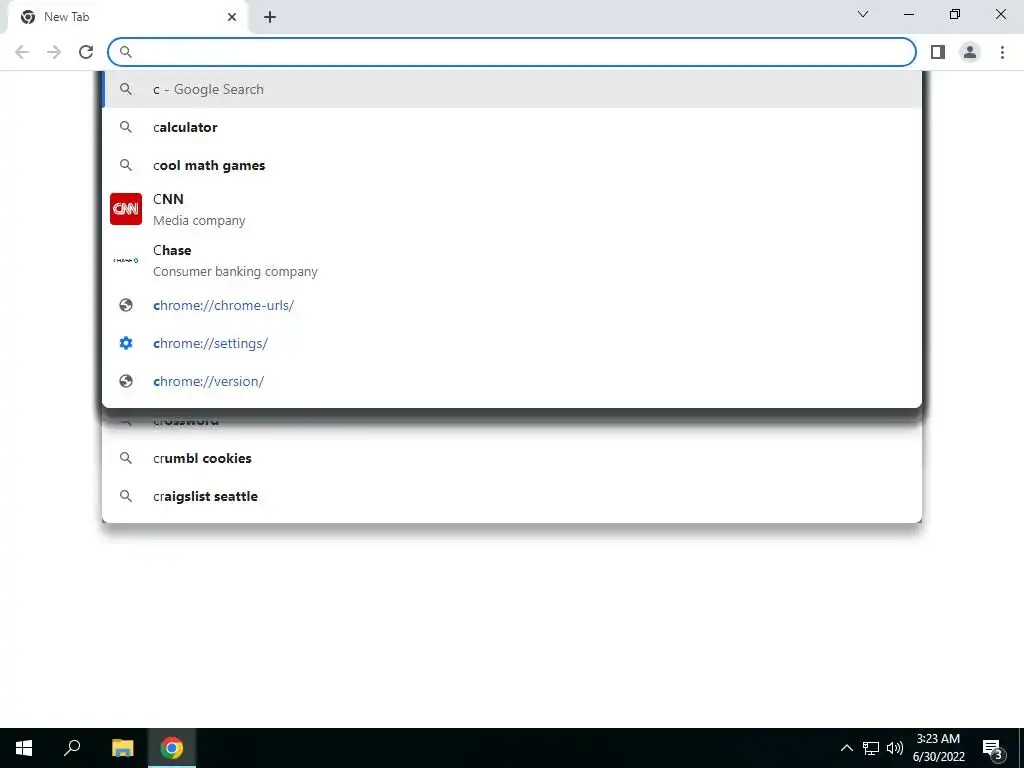Image resolution: width=1024 pixels, height=768 pixels.
Task: Click globe icon beside chrome://version/
Action: coord(126,381)
